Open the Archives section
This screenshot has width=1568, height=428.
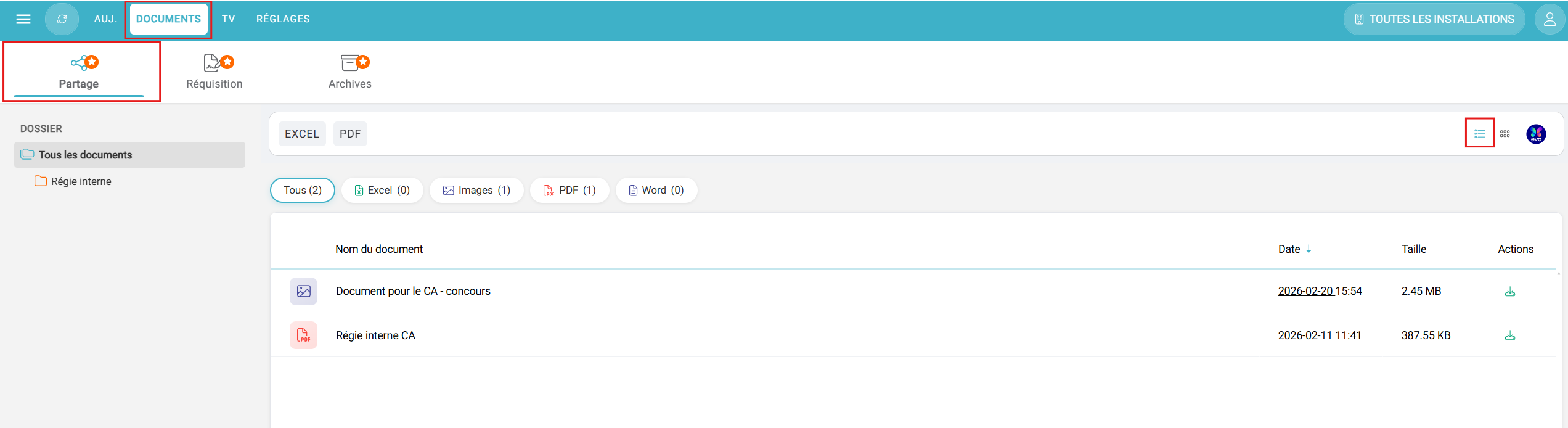(x=349, y=72)
